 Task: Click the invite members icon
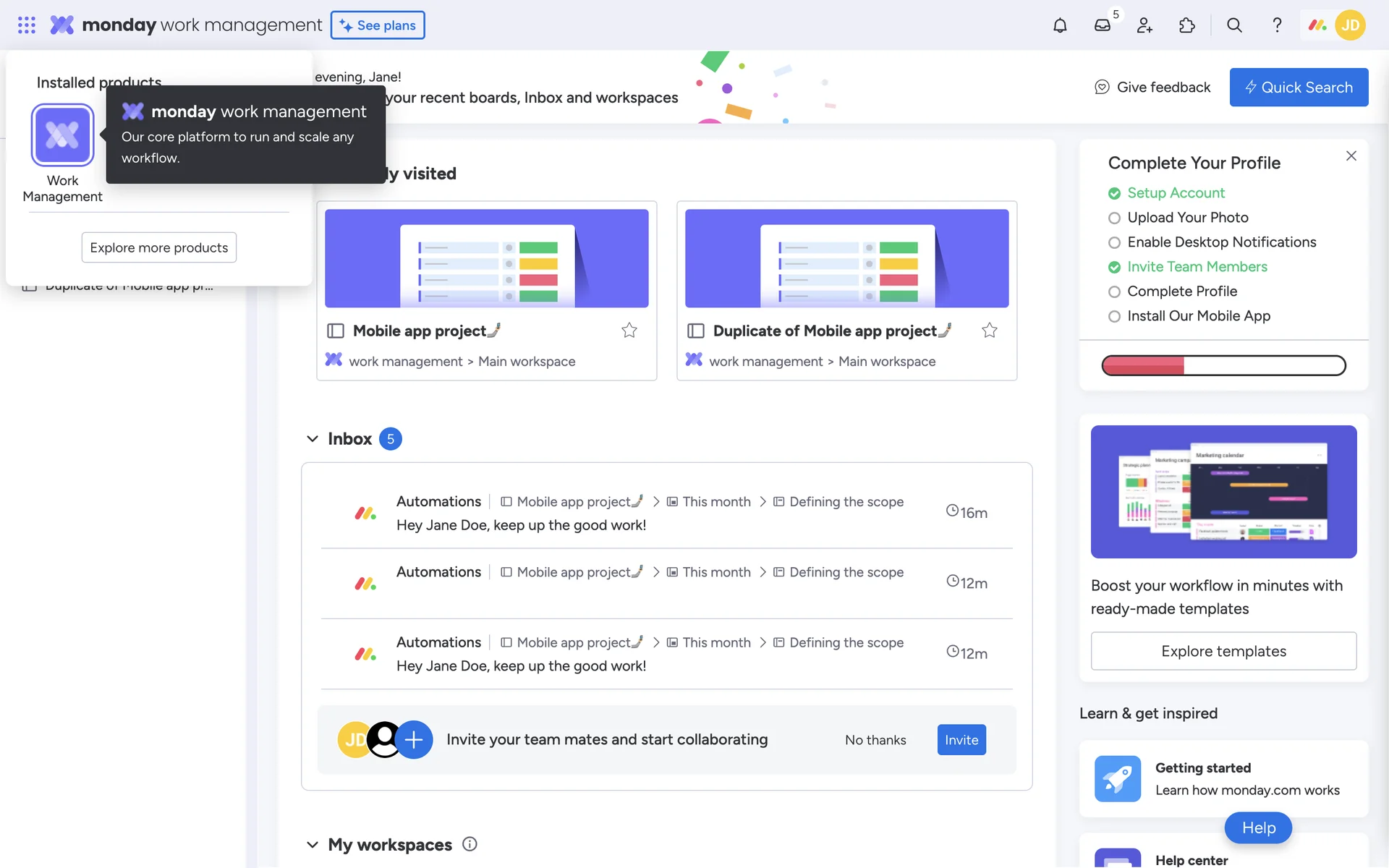pos(1144,25)
